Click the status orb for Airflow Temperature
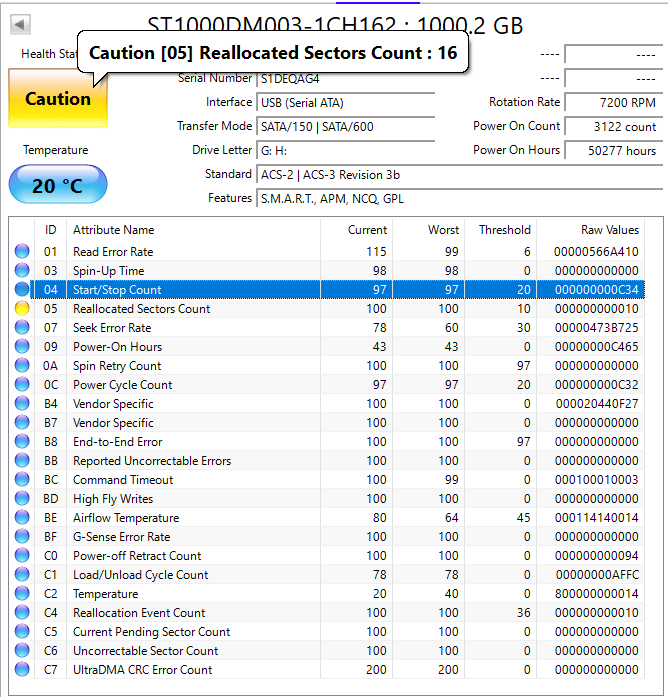The height and width of the screenshot is (697, 668). [22, 517]
